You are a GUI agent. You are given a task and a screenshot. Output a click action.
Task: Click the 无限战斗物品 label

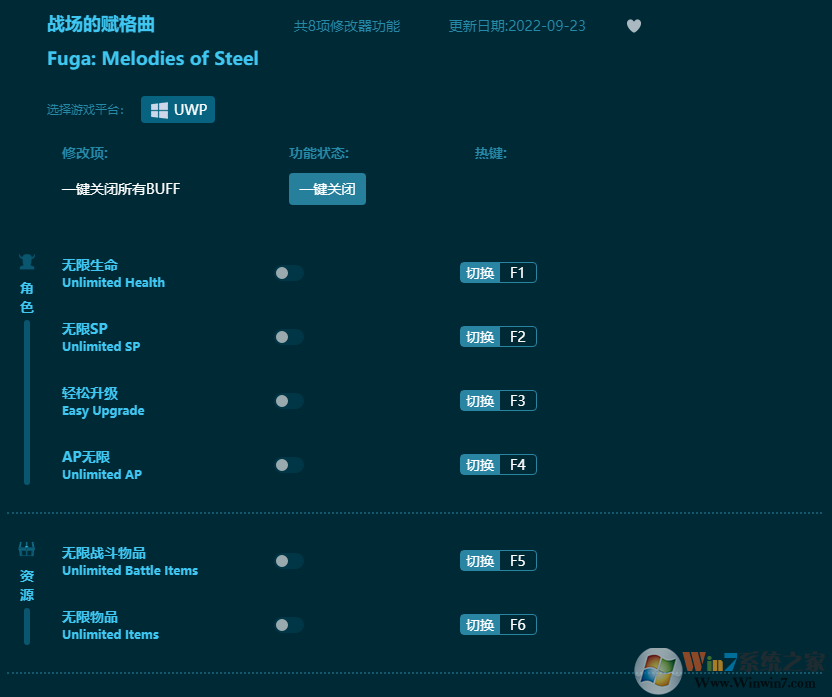click(104, 553)
